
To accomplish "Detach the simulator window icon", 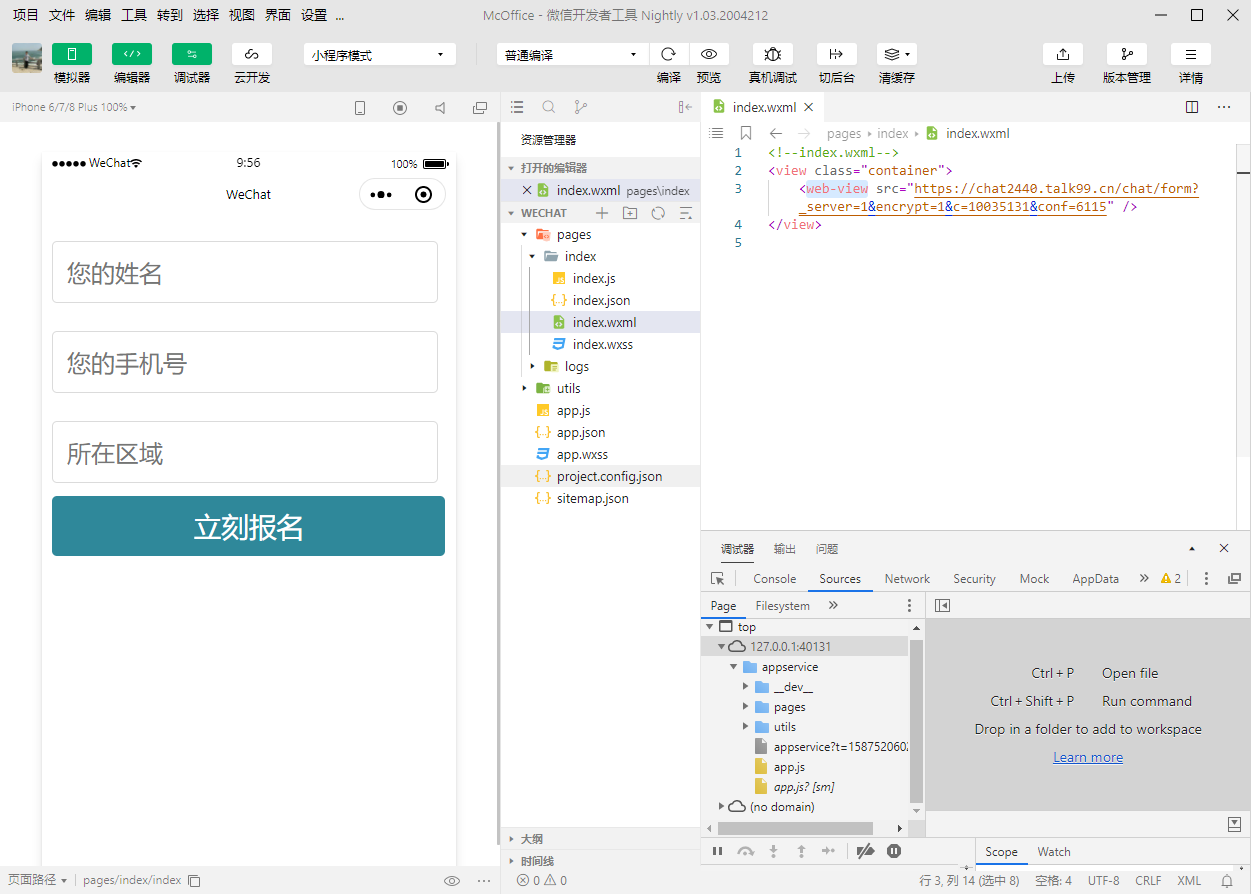I will tap(480, 108).
